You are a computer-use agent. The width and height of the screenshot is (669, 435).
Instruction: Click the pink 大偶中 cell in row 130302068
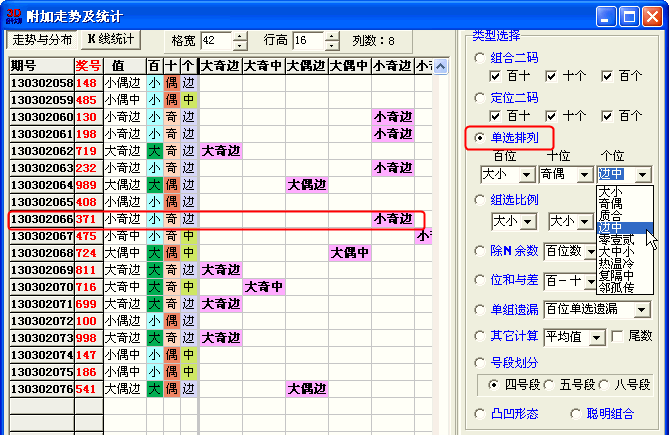pos(349,253)
